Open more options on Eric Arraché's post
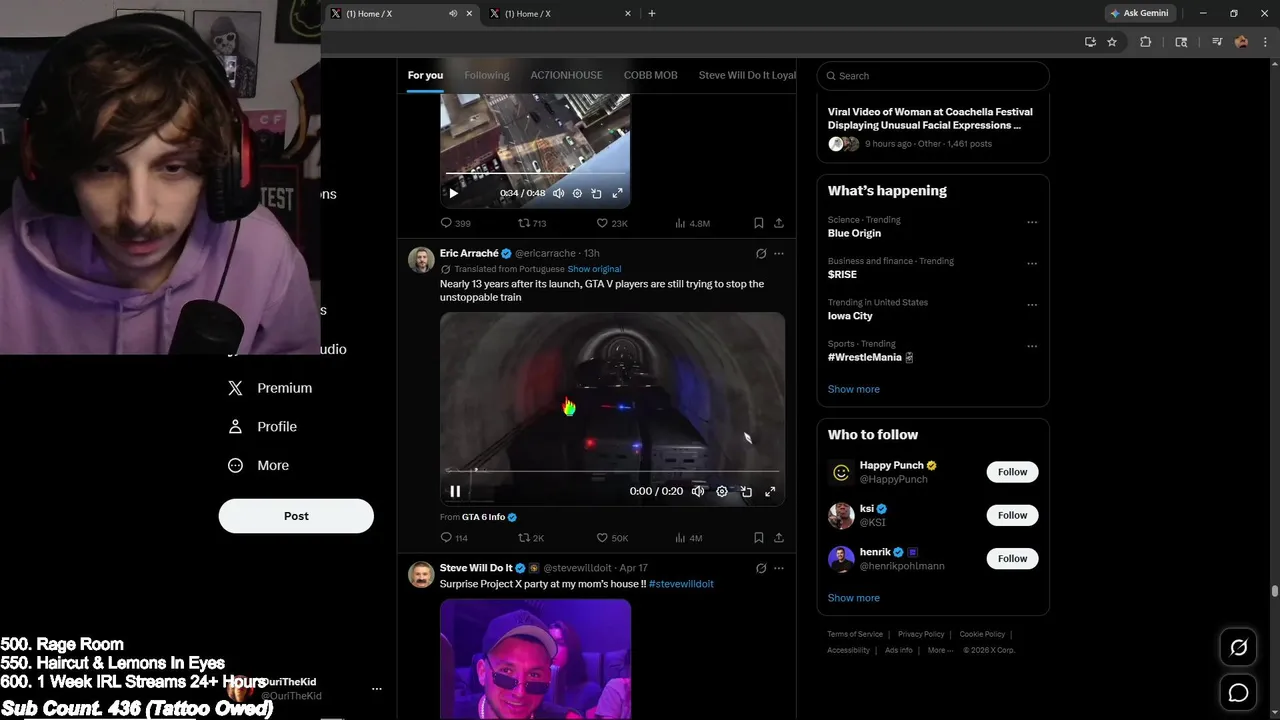 tap(779, 254)
